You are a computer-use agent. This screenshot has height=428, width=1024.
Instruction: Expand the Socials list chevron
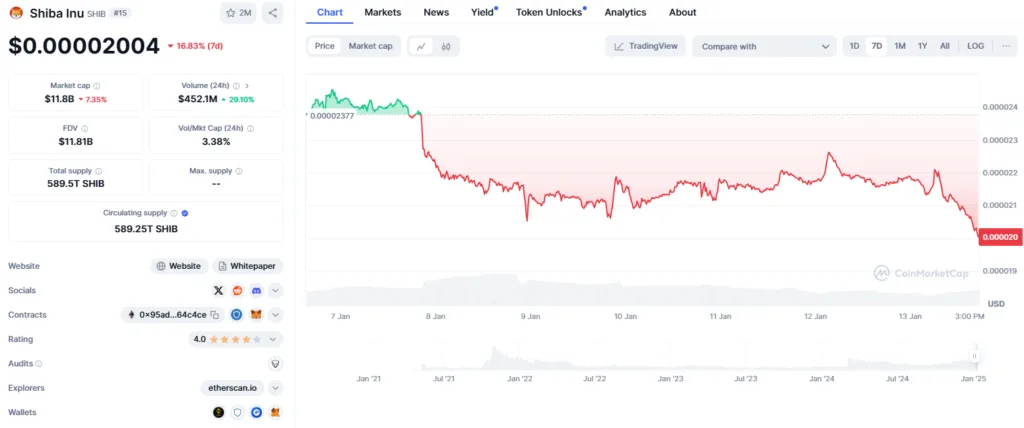(x=276, y=291)
